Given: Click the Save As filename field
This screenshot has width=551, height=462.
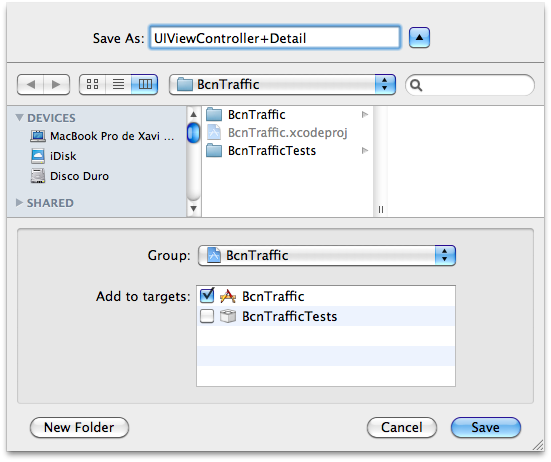Looking at the screenshot, I should 275,38.
